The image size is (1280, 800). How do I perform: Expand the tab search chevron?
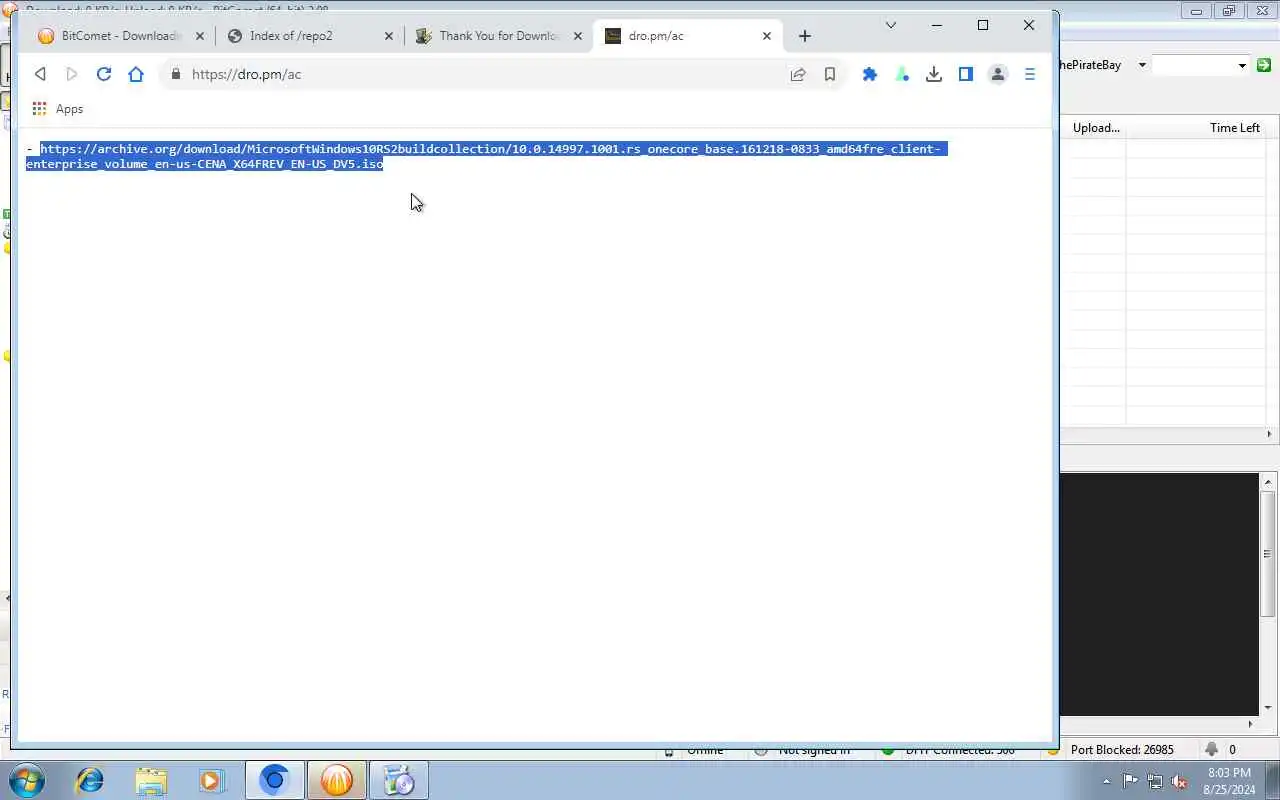(891, 25)
